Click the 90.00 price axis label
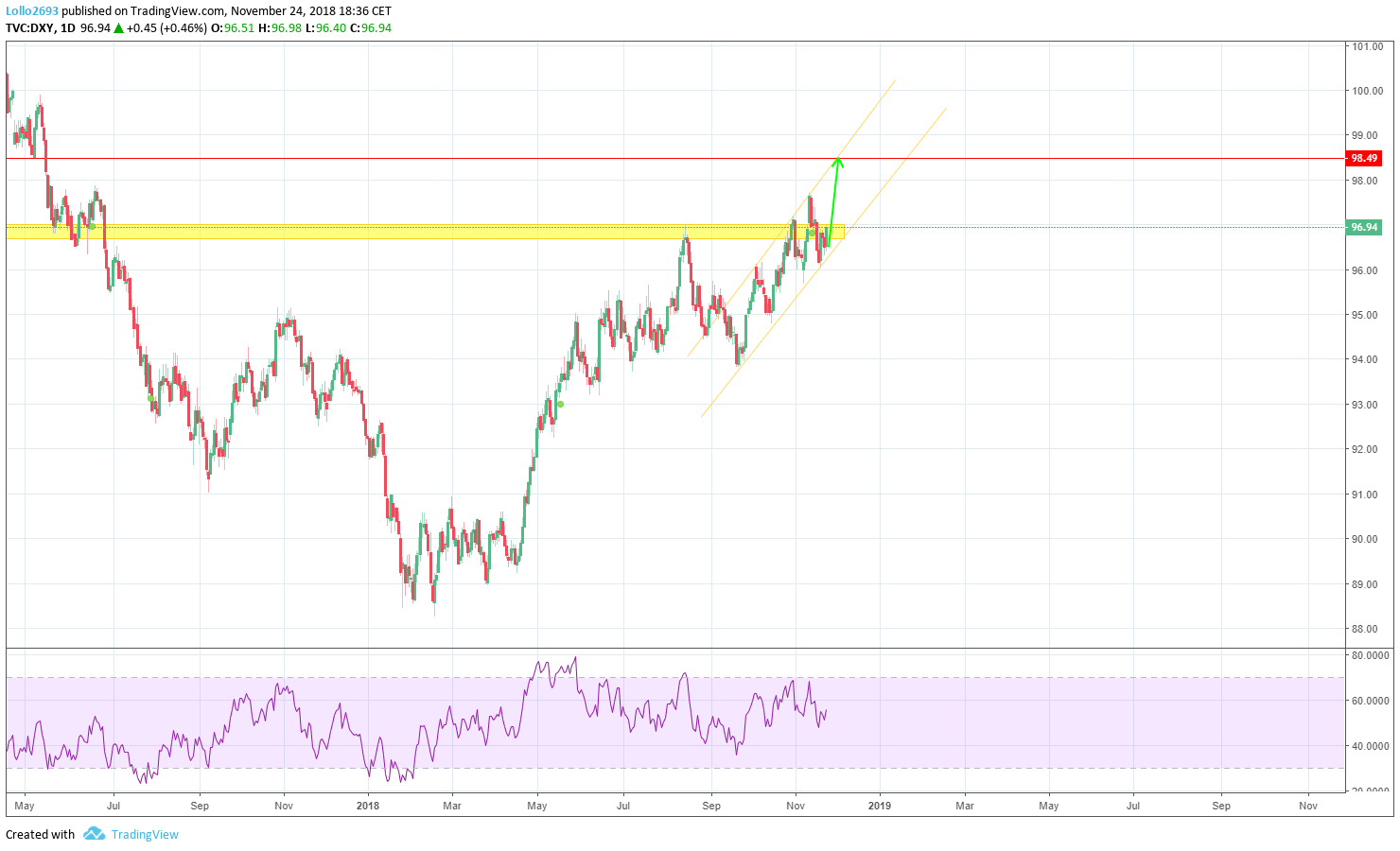 pyautogui.click(x=1367, y=539)
